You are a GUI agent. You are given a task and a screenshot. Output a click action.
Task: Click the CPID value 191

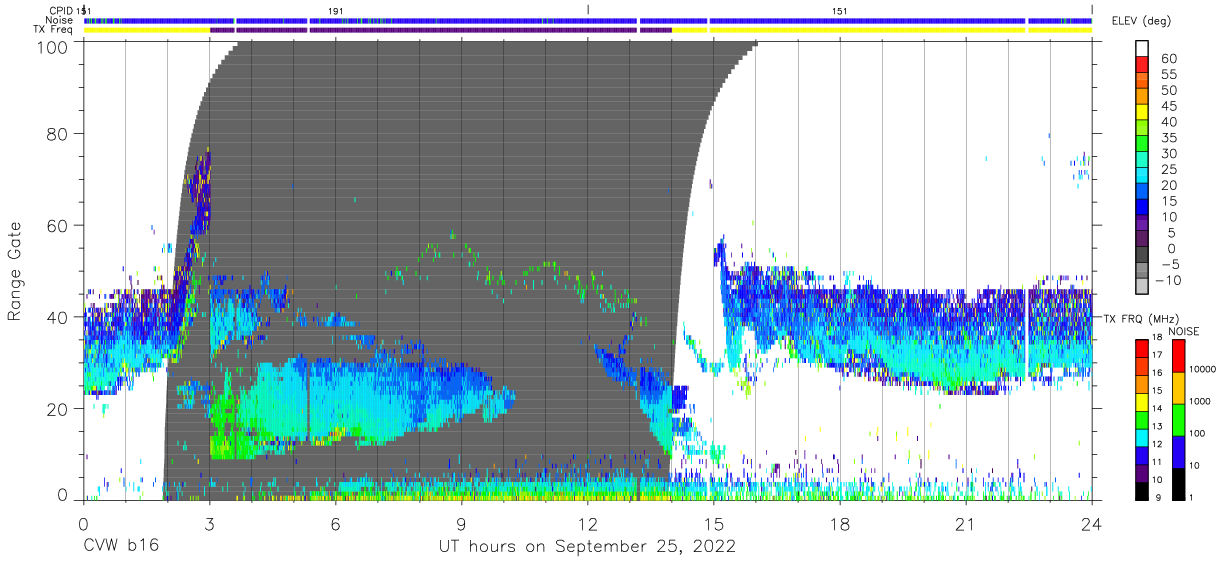336,10
